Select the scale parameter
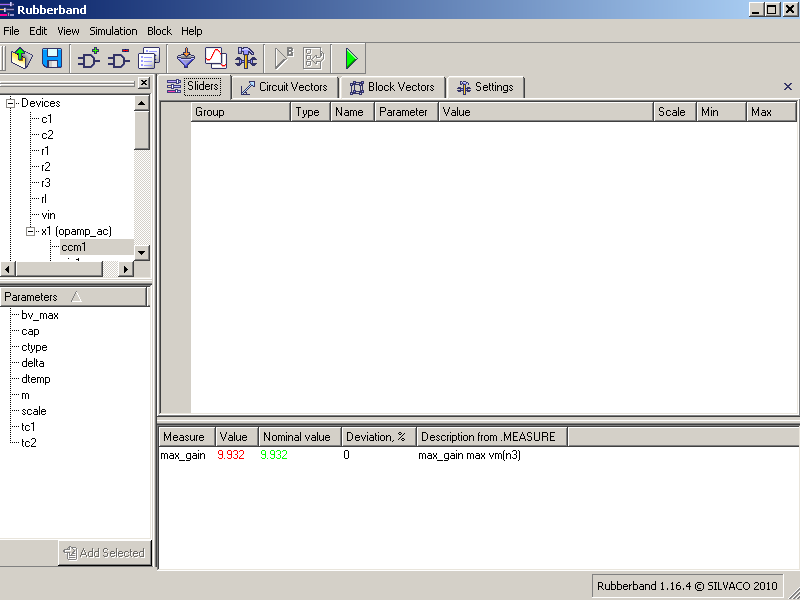Image resolution: width=800 pixels, height=600 pixels. pyautogui.click(x=34, y=411)
